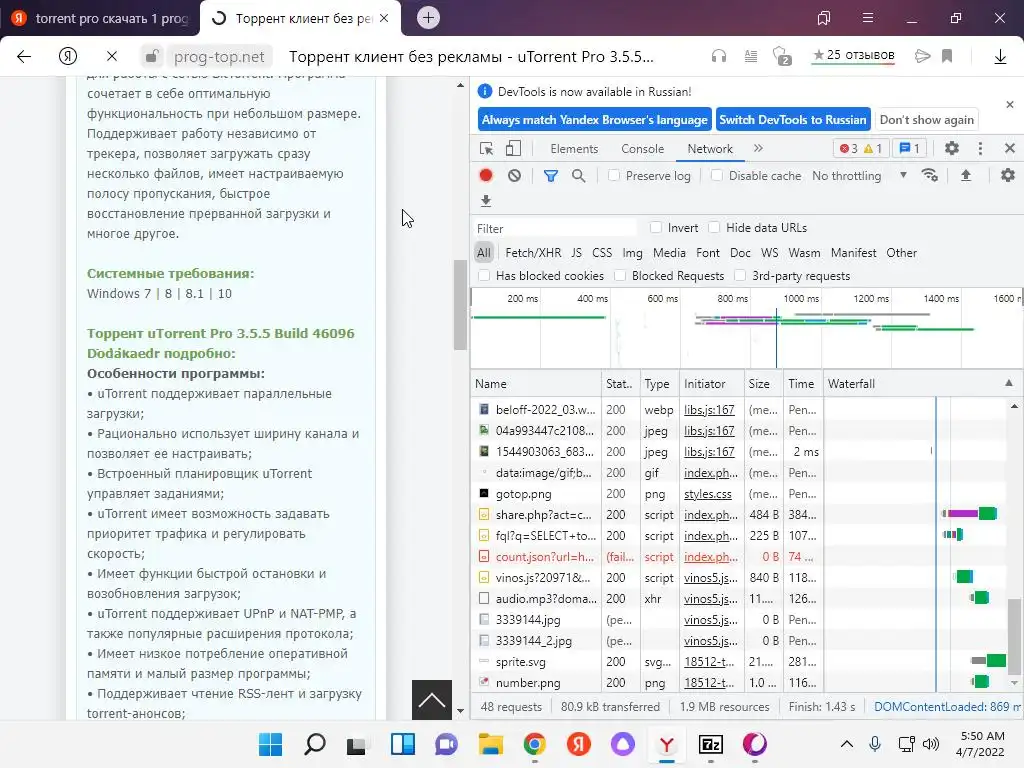Viewport: 1024px width, 768px height.
Task: Check Blocked Requests checkbox
Action: pyautogui.click(x=620, y=276)
